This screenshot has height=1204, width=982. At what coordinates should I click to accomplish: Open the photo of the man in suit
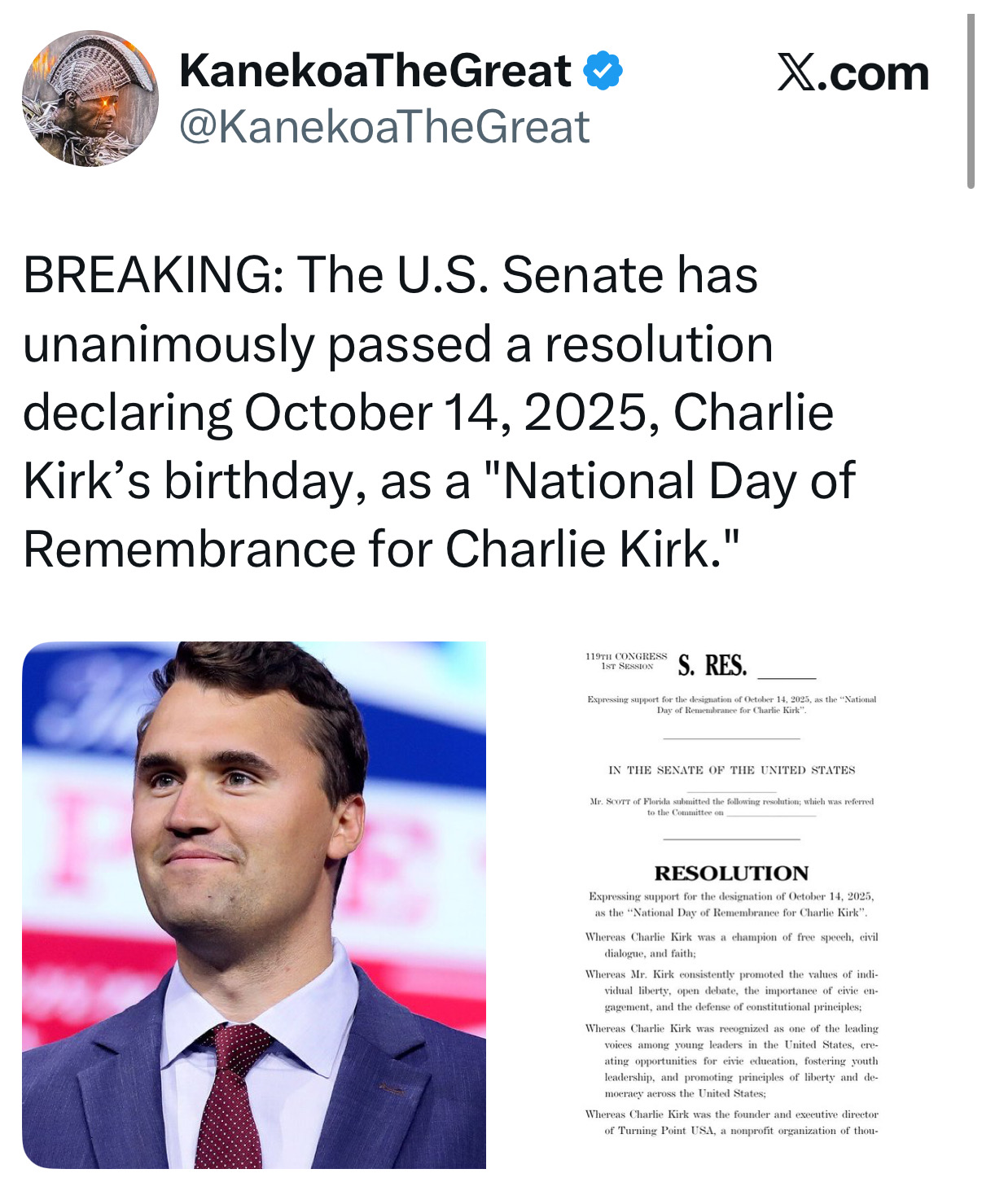[x=254, y=904]
